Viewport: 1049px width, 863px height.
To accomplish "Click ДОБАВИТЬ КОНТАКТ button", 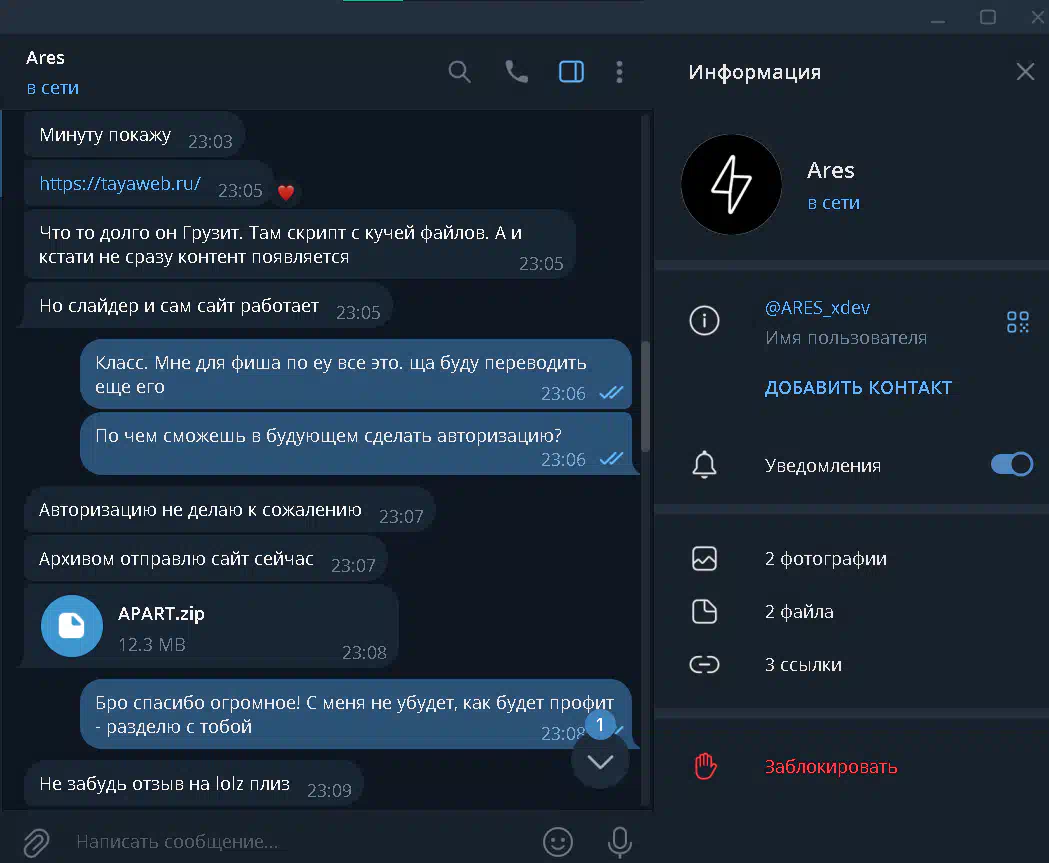I will [x=858, y=388].
